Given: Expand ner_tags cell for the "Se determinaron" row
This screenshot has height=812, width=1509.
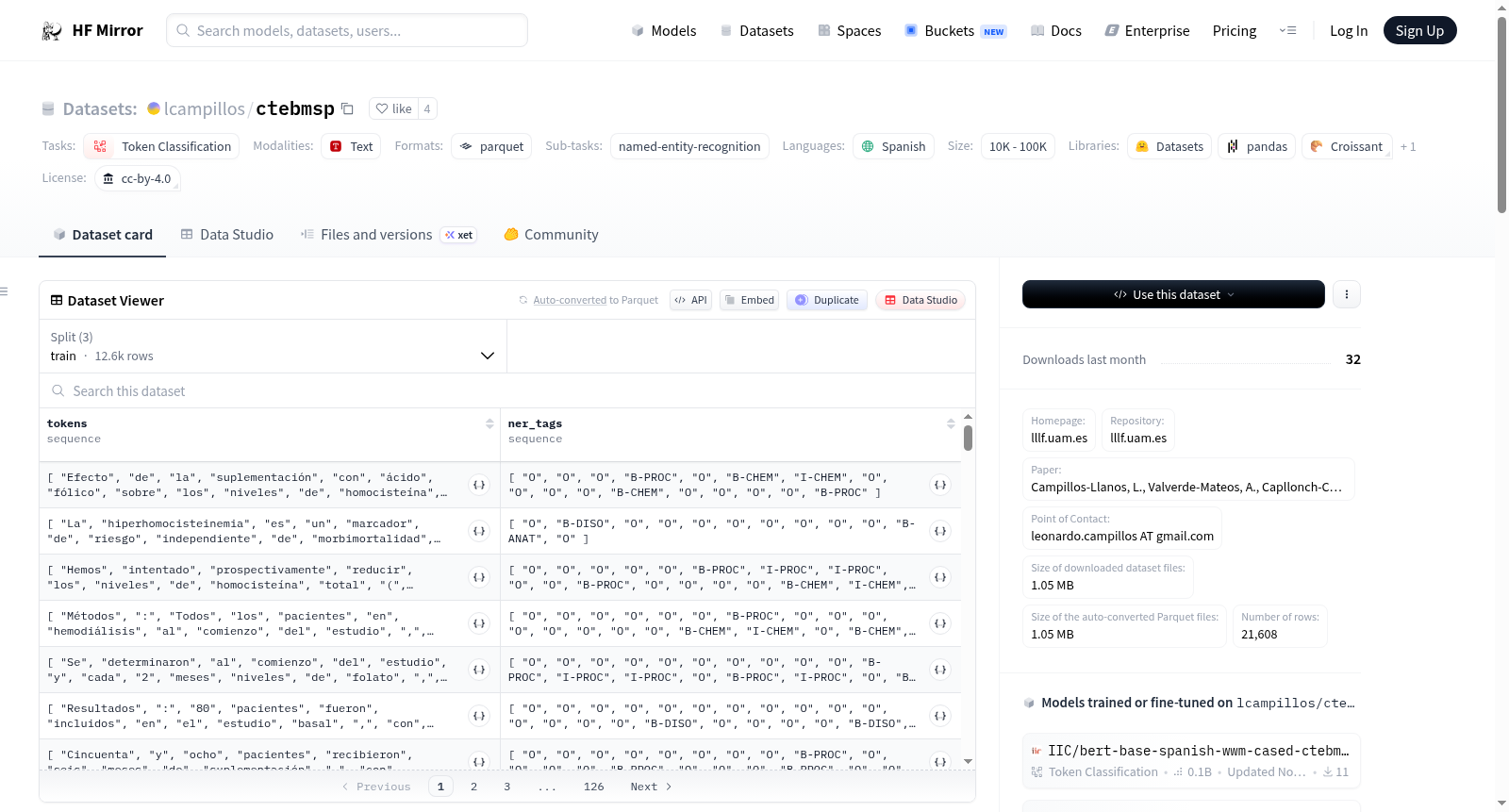Looking at the screenshot, I should (940, 670).
